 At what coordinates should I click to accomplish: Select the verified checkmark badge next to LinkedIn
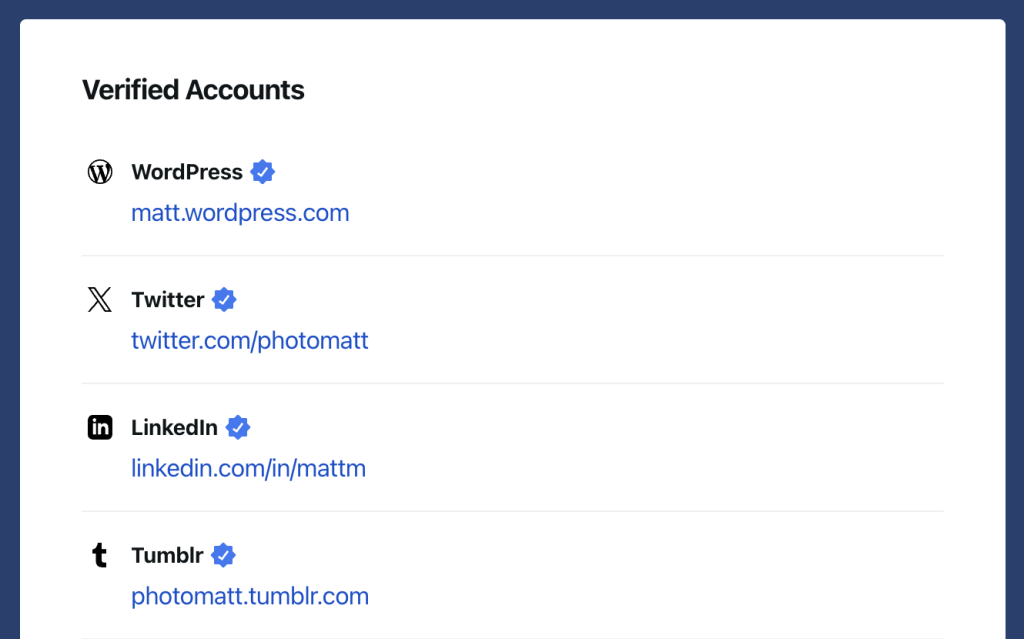[x=237, y=428]
